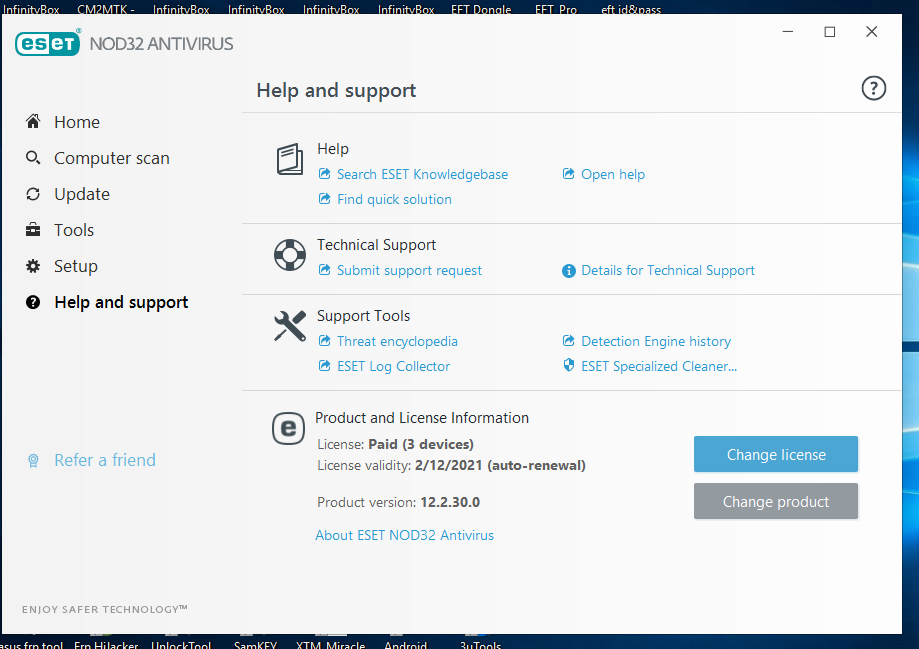Click the external-link icon beside Search ESET Knowledgebase
Screen dimensions: 919x649
tap(324, 174)
